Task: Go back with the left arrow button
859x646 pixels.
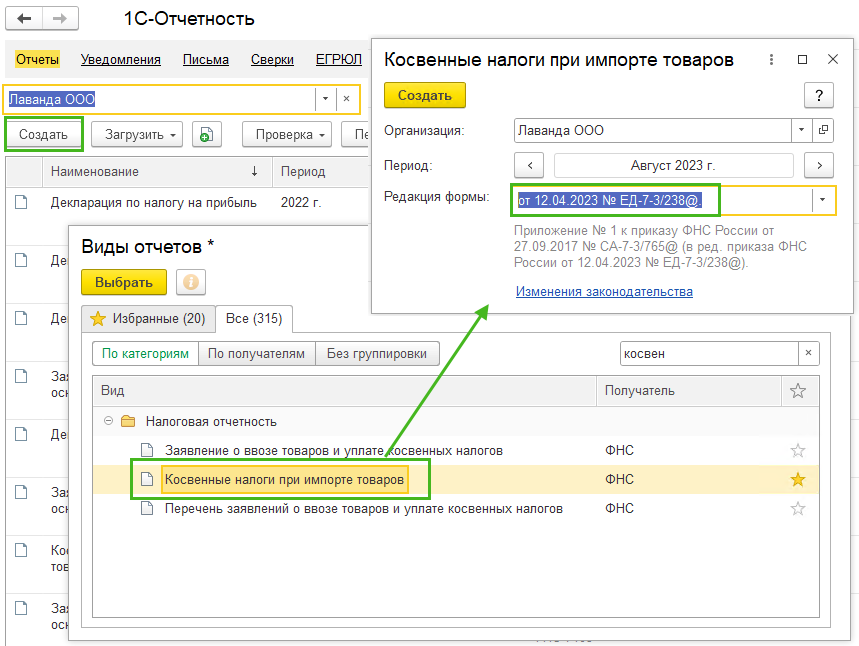Action: (x=24, y=19)
